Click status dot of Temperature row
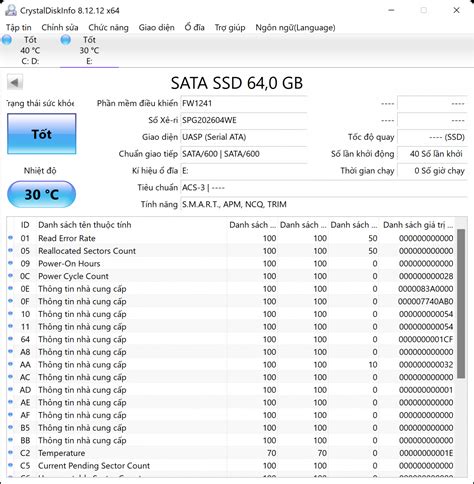 (x=11, y=453)
